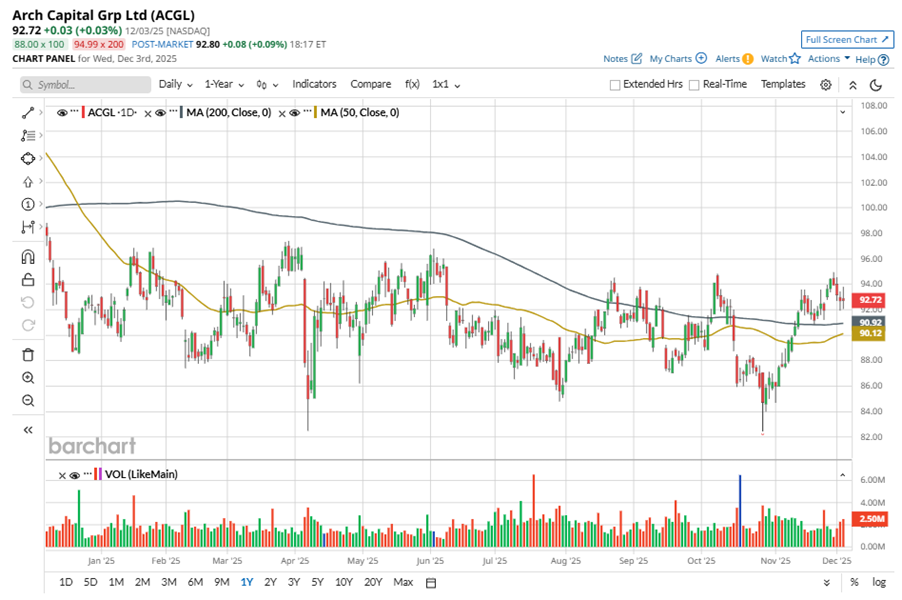This screenshot has width=902, height=600.
Task: Collapse the left drawing toolbar
Action: click(x=28, y=430)
